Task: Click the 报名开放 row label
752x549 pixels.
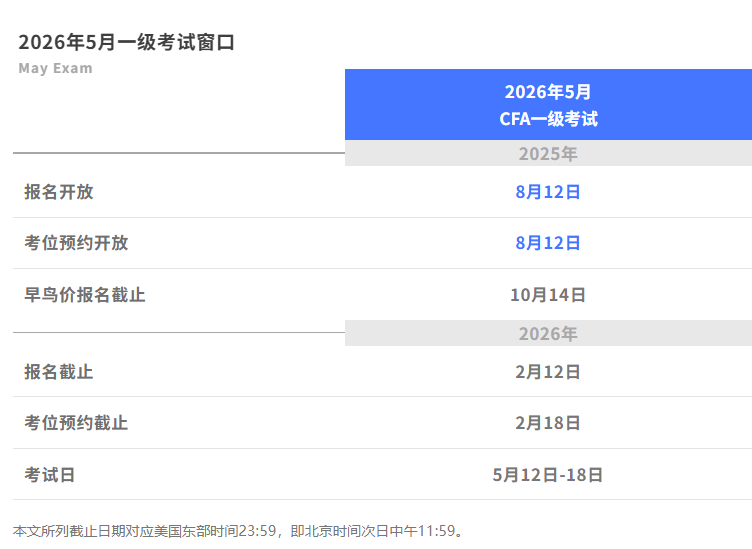Action: (x=59, y=192)
